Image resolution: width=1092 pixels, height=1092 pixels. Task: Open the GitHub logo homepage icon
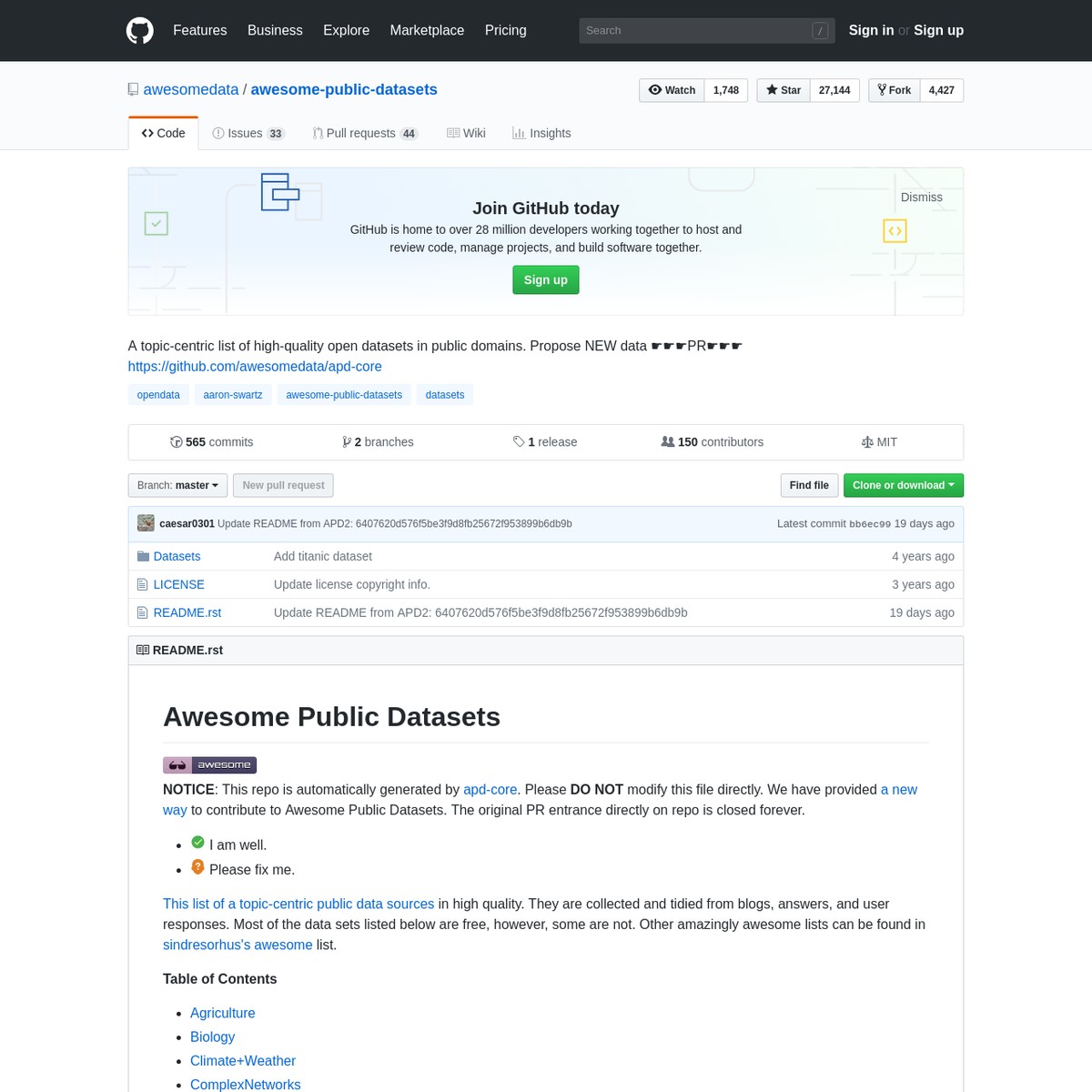click(140, 30)
